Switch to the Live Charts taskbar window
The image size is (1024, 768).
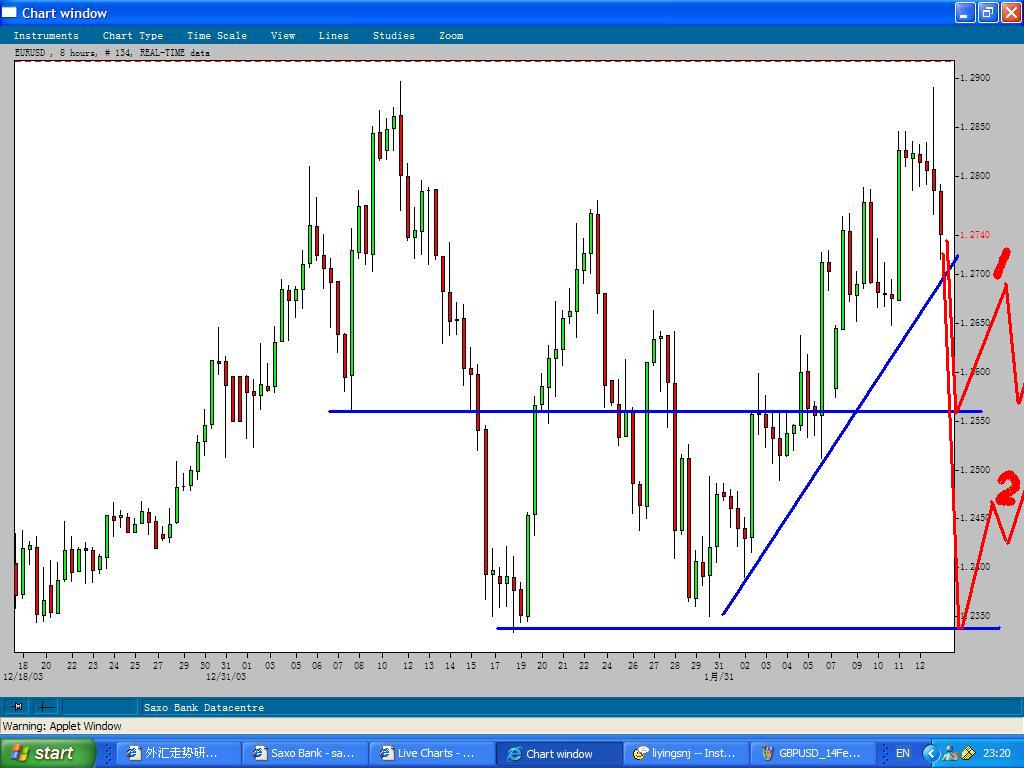click(x=431, y=753)
